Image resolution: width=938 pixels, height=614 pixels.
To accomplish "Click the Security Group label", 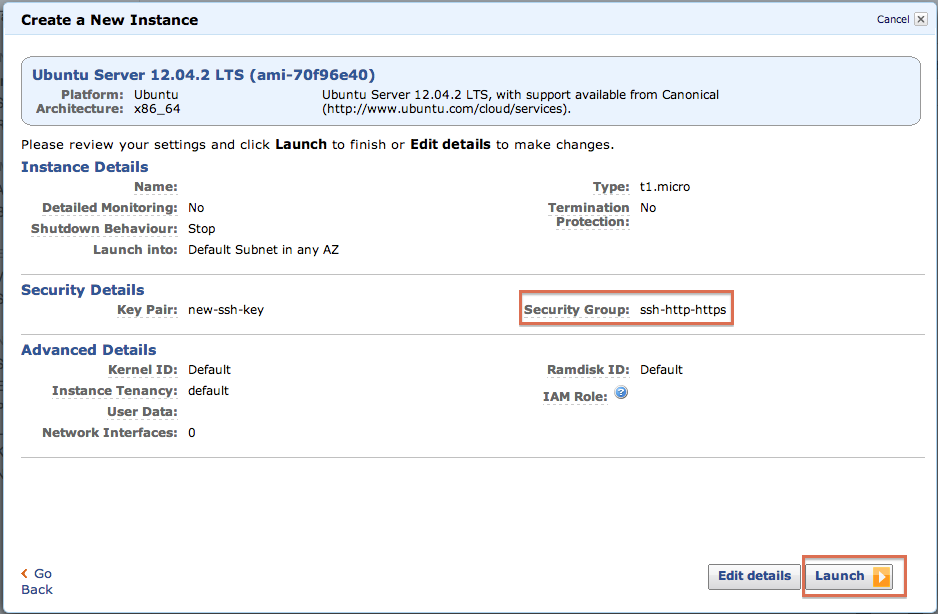I will (x=576, y=310).
